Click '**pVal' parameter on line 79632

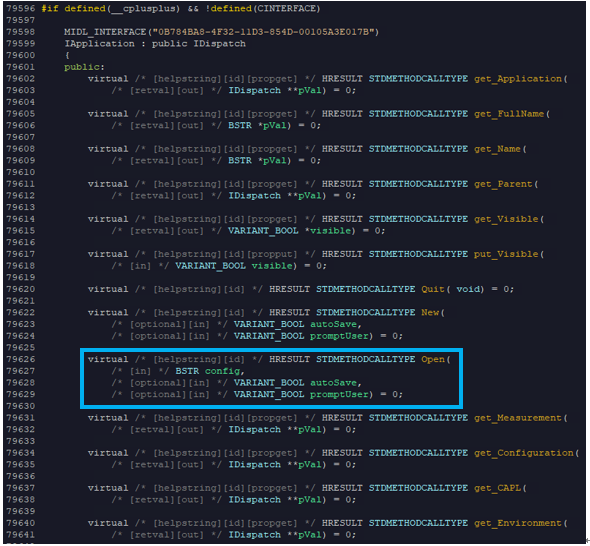coord(304,429)
